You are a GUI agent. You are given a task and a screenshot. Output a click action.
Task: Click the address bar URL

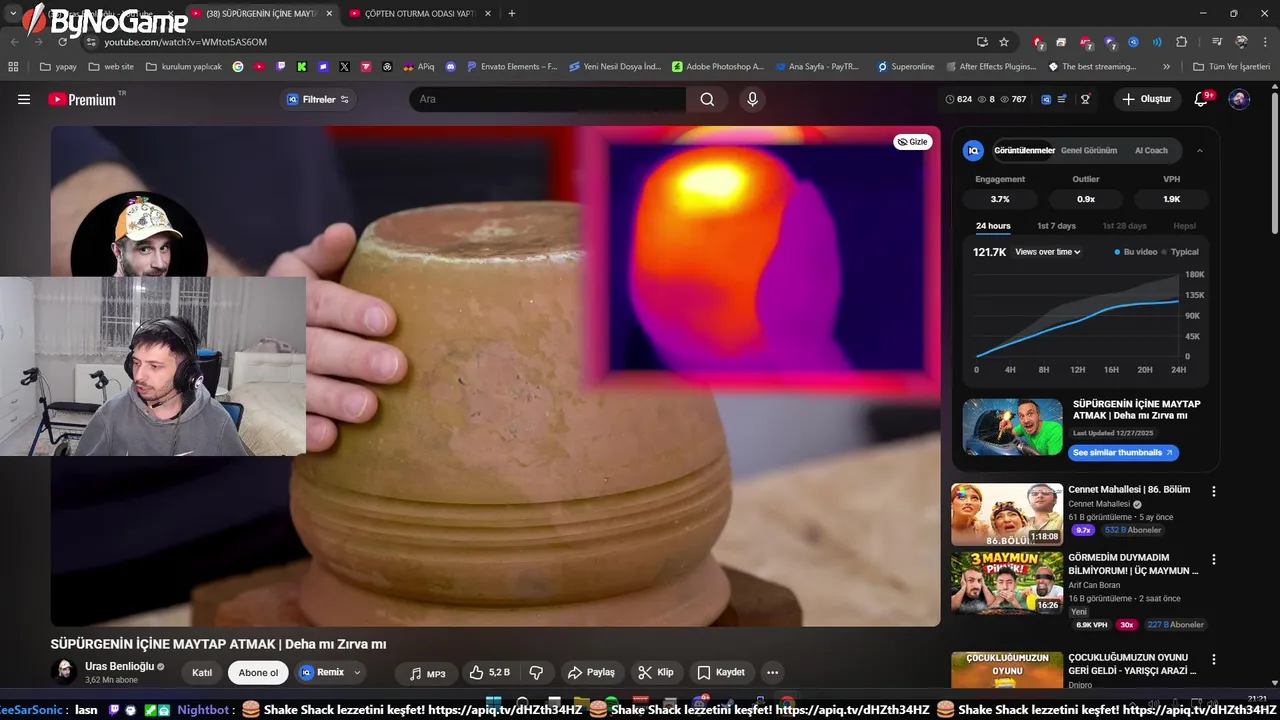point(186,42)
